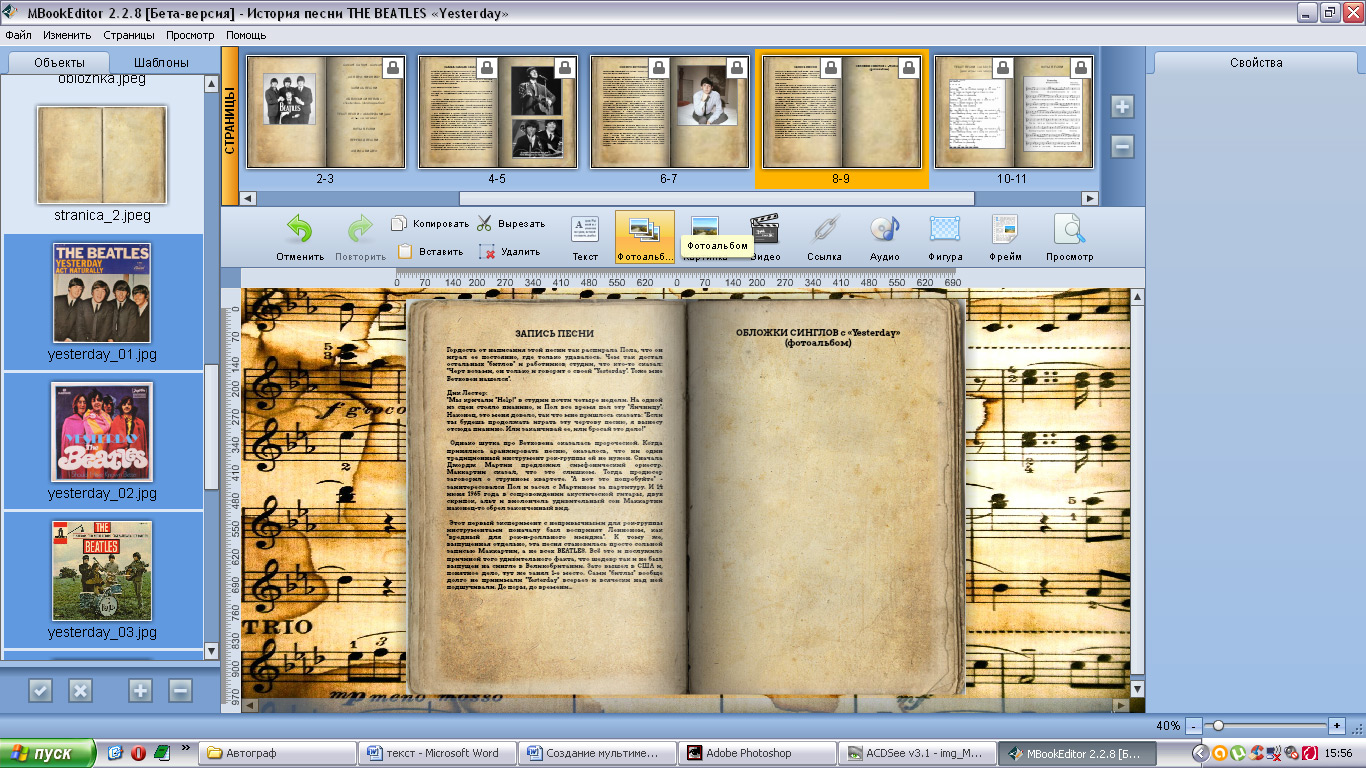Click the X button below object list
Screen dimensions: 1366x768
80,690
